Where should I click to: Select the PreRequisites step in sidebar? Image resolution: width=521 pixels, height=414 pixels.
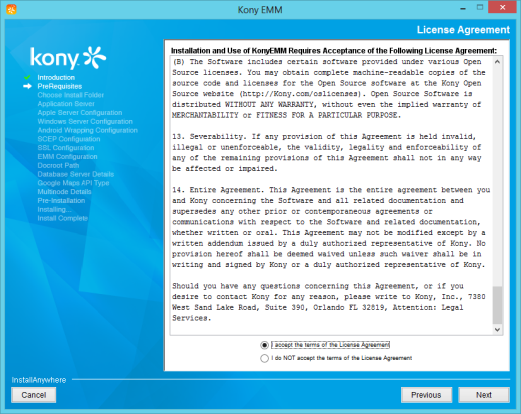point(60,86)
